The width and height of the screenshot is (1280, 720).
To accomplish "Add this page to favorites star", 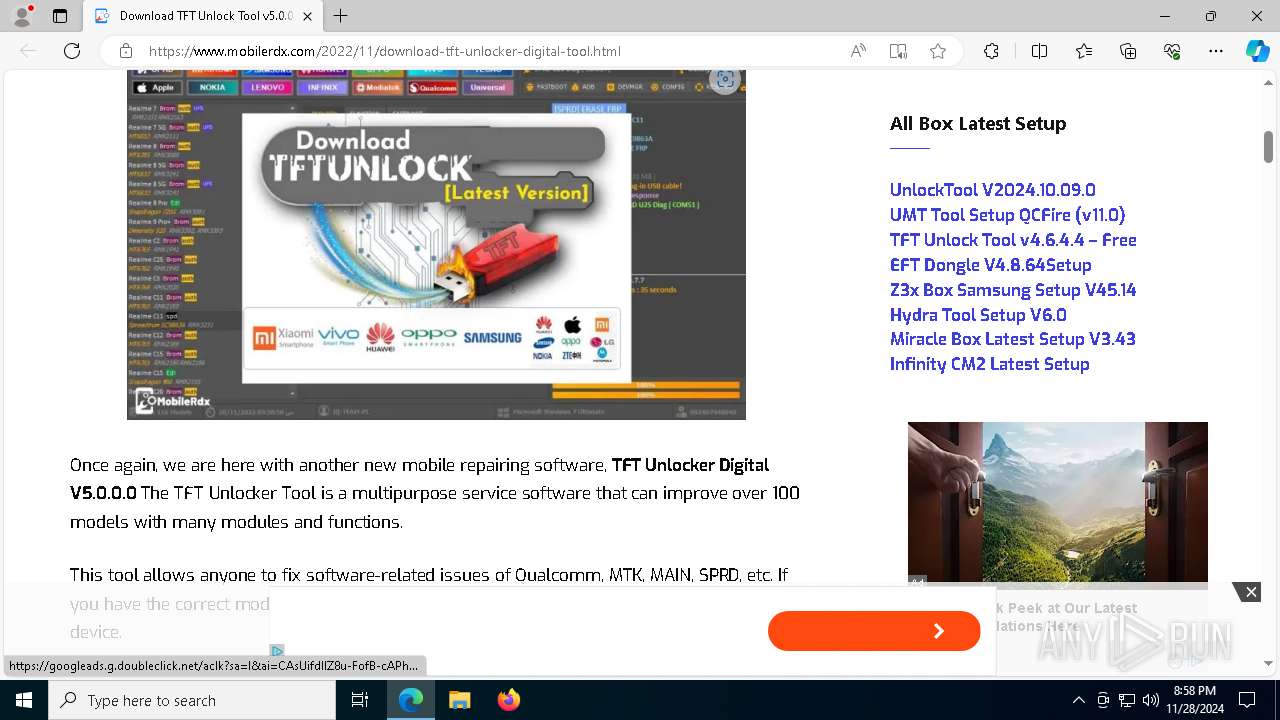I will [x=938, y=51].
